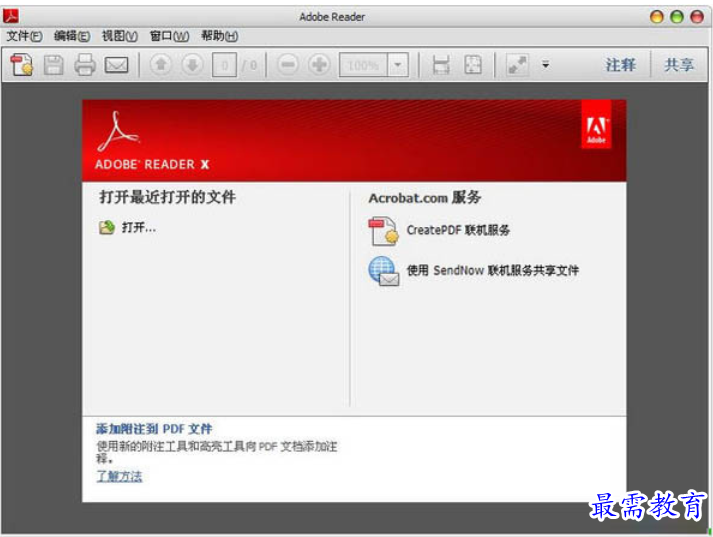The image size is (713, 537).
Task: Click 使用 SendNow 联机服务共享文件 link
Action: point(492,271)
